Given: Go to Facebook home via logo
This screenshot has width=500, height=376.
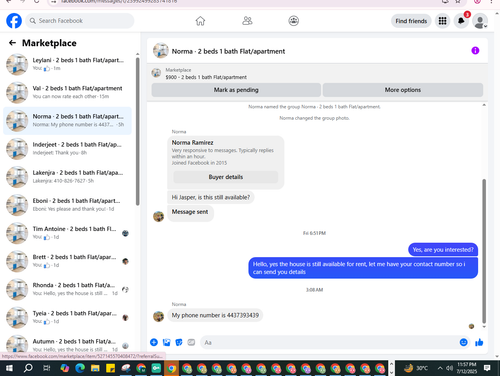Looking at the screenshot, I should (14, 21).
